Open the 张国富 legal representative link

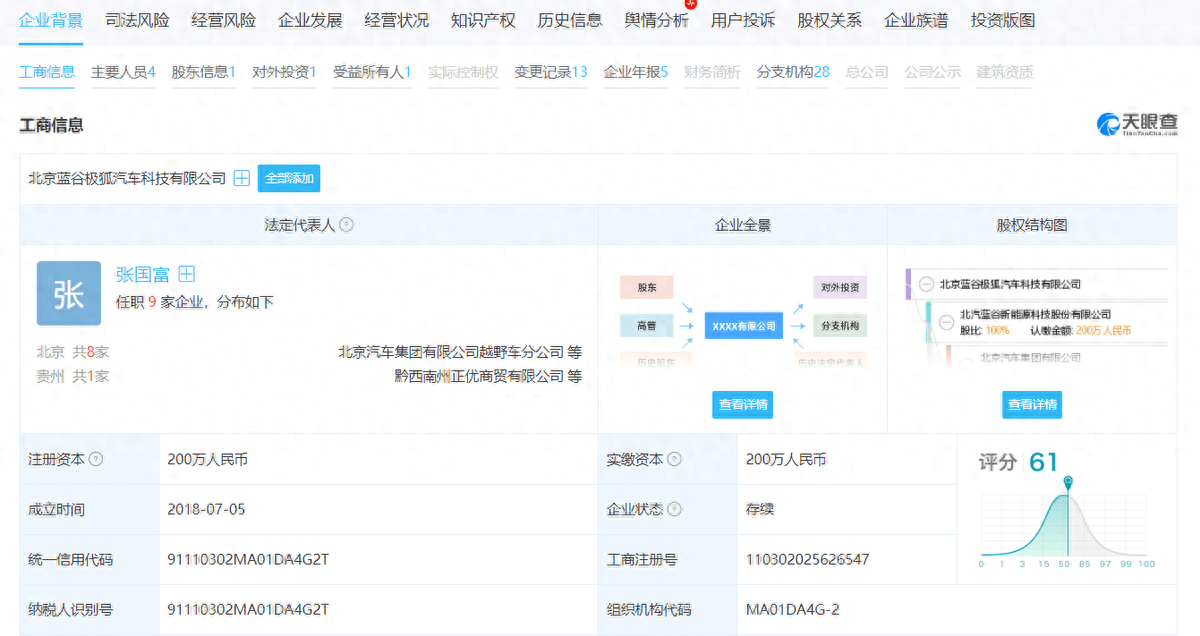coord(143,275)
